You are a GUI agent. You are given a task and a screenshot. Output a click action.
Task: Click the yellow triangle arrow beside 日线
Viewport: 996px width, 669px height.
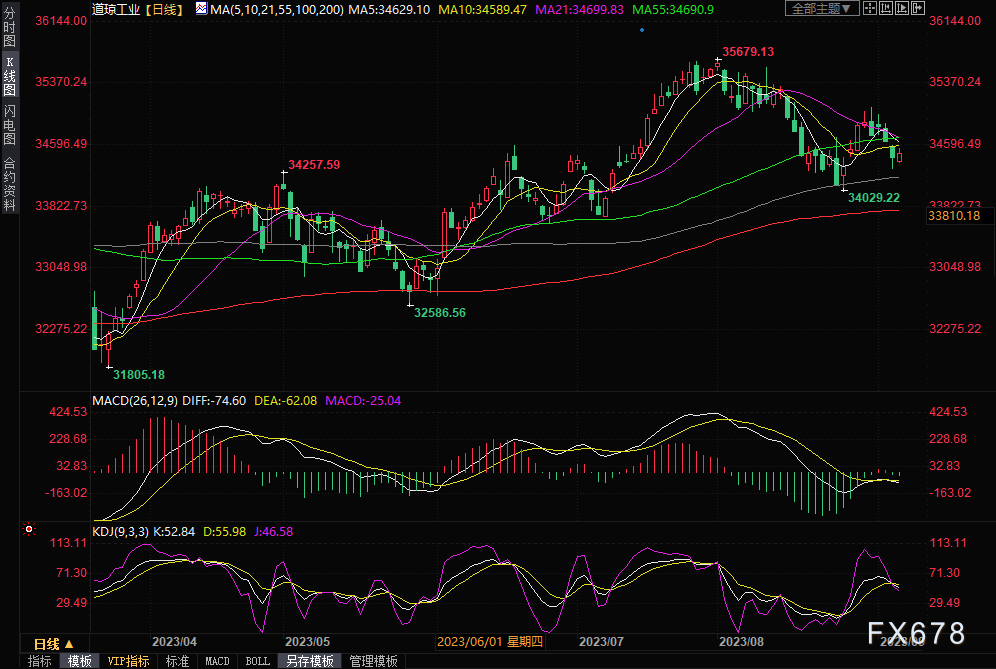(x=69, y=644)
